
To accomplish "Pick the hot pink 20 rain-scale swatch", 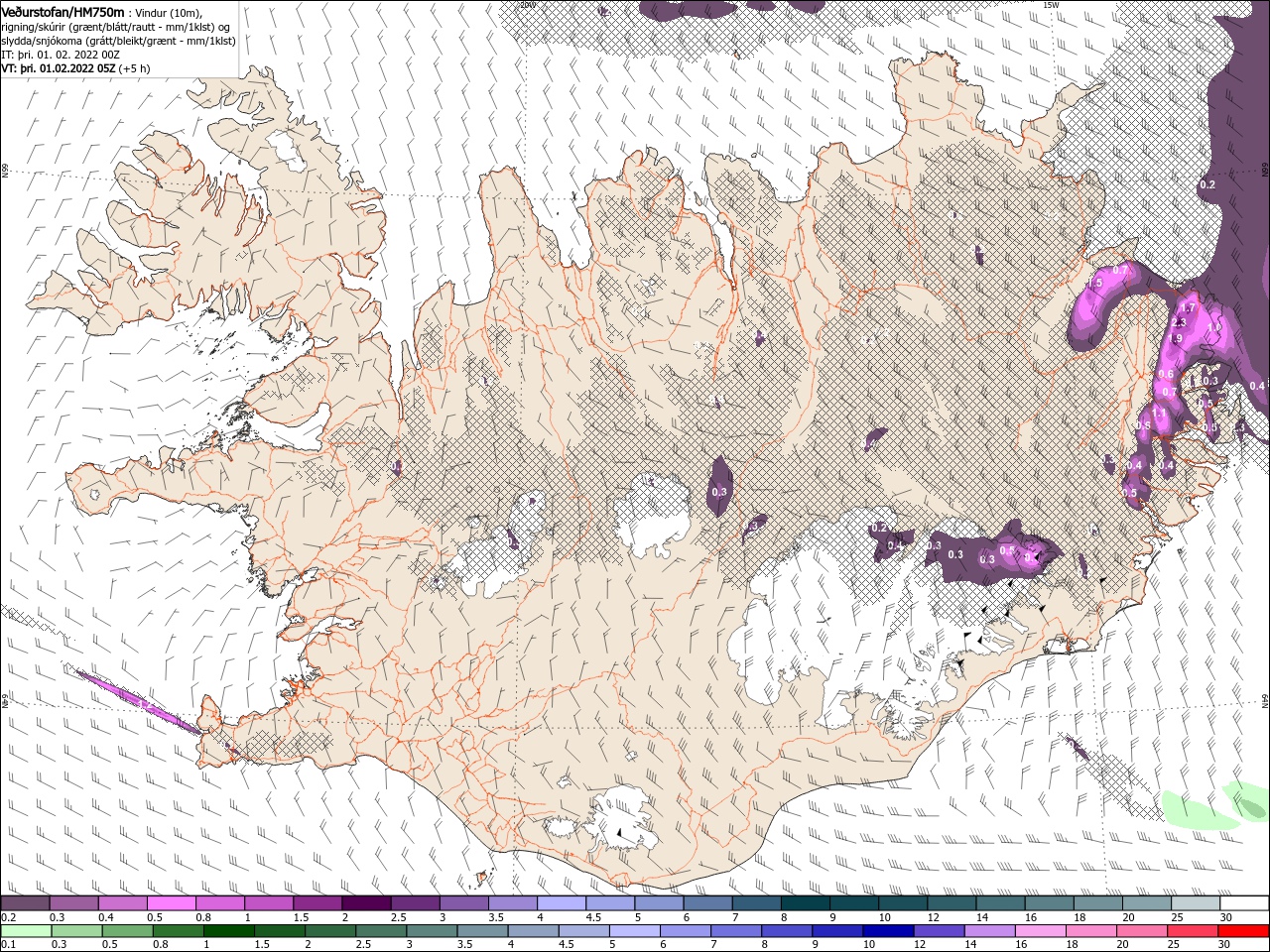I will tap(1141, 931).
